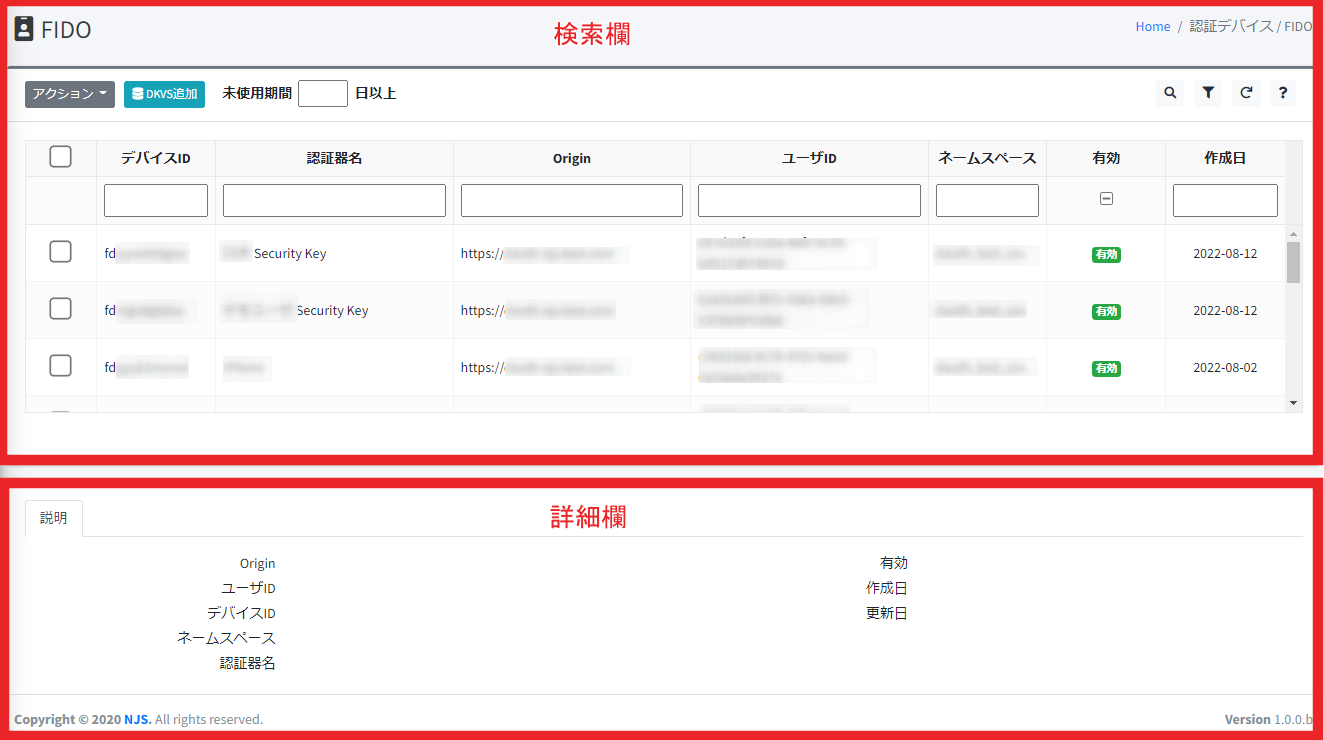Click the 未使用期間 days input field
Screen dimensions: 1324x740
coord(323,93)
